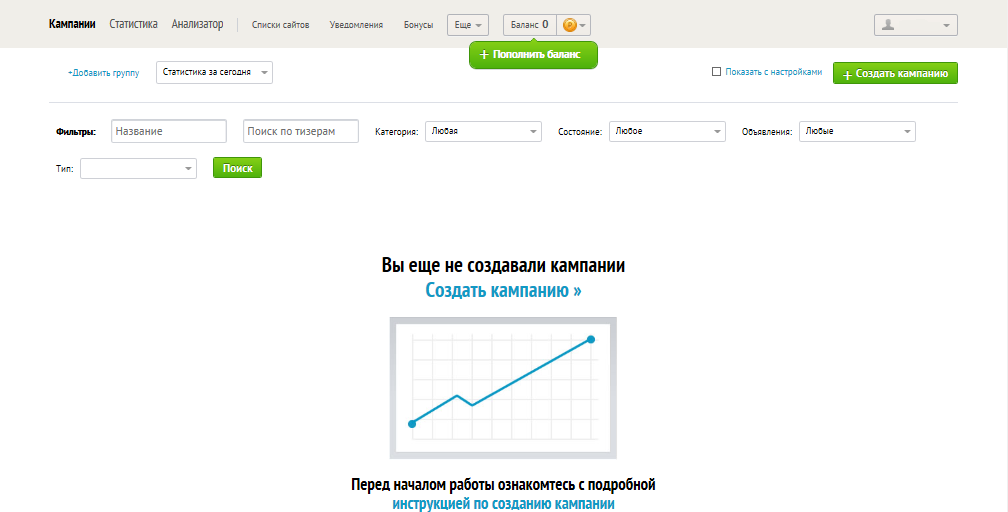Open the 'Объявления' dropdown set to Любые
The width and height of the screenshot is (1008, 512).
[x=857, y=131]
